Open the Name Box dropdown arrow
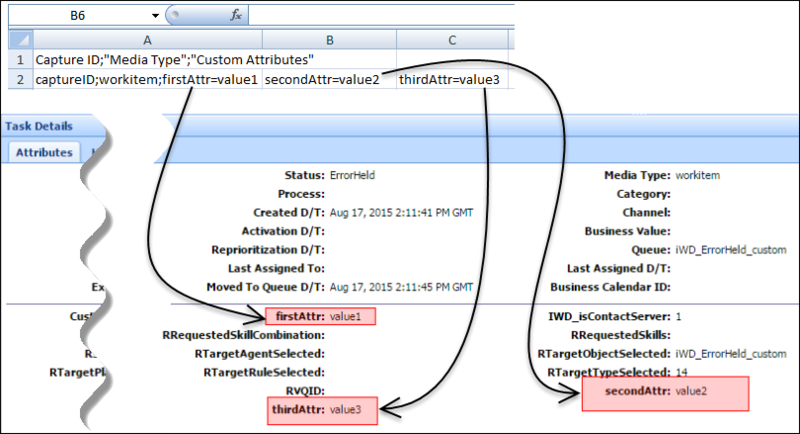The width and height of the screenshot is (800, 434). (x=155, y=16)
